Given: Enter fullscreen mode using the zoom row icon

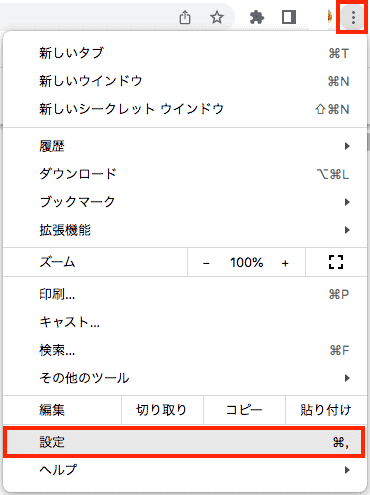Looking at the screenshot, I should pos(336,262).
